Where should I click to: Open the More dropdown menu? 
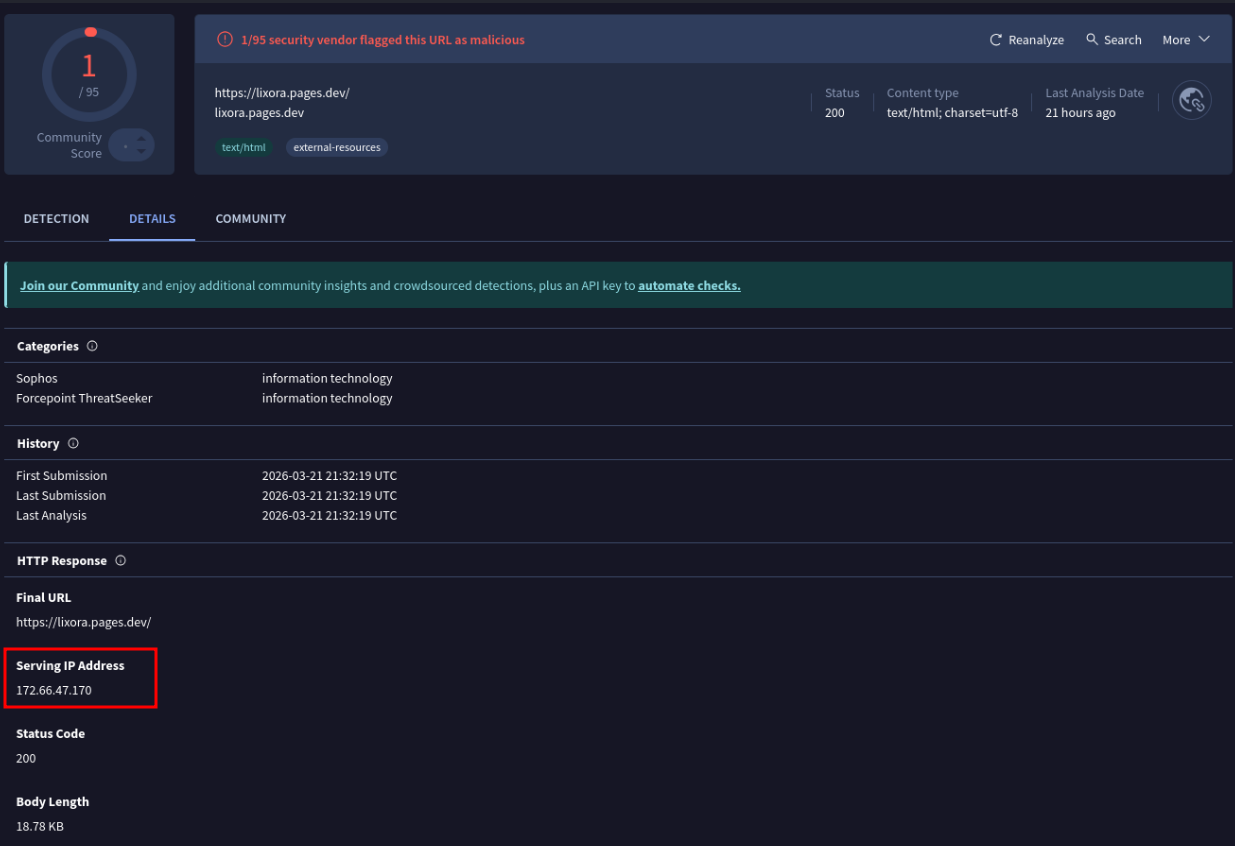tap(1186, 40)
